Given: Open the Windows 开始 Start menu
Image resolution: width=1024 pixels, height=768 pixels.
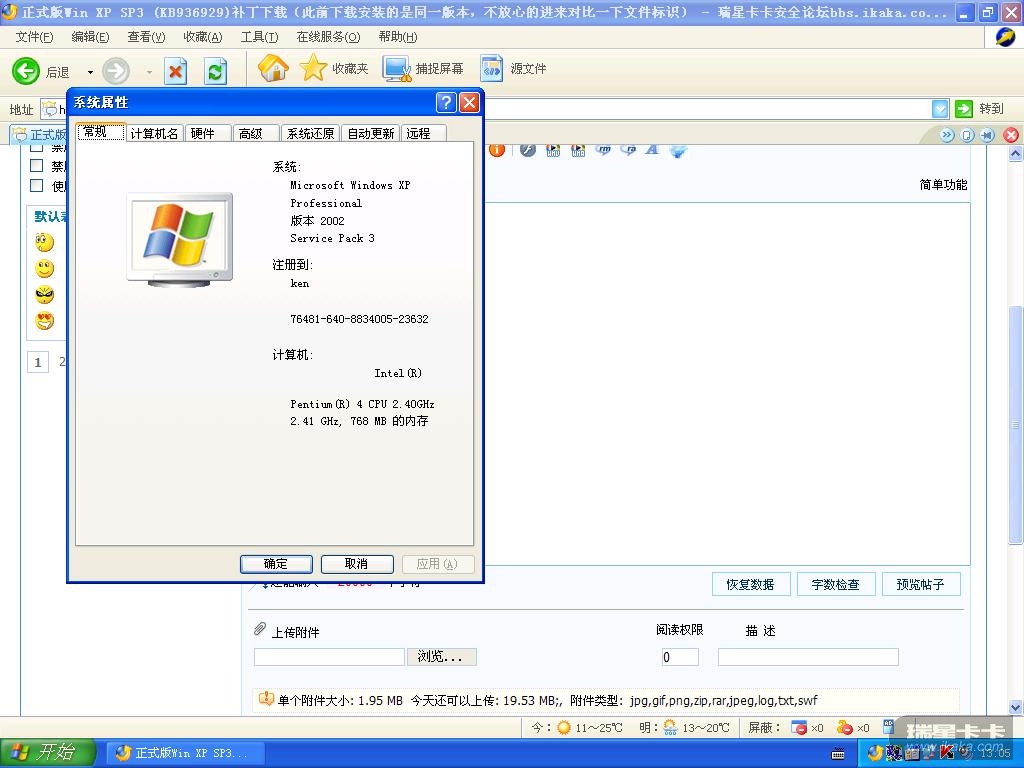Looking at the screenshot, I should pyautogui.click(x=48, y=753).
